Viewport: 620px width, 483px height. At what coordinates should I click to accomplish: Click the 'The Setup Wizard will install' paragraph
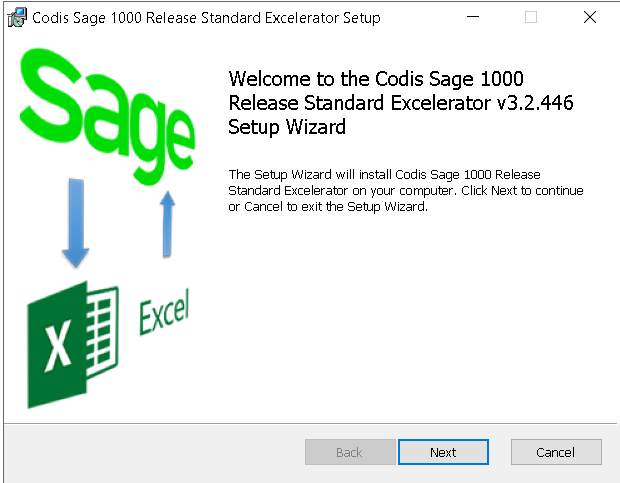click(406, 191)
